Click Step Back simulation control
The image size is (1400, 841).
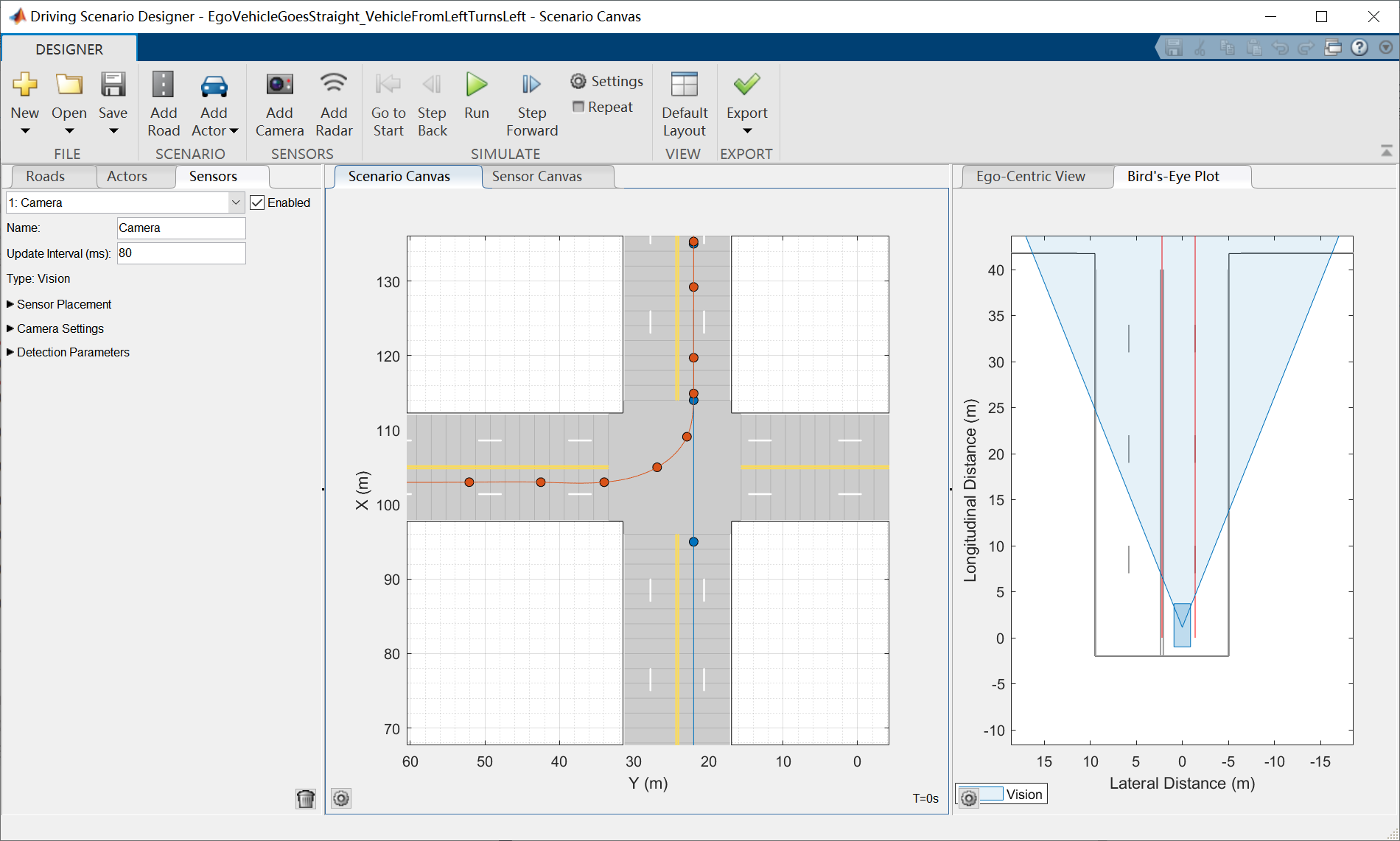click(432, 84)
